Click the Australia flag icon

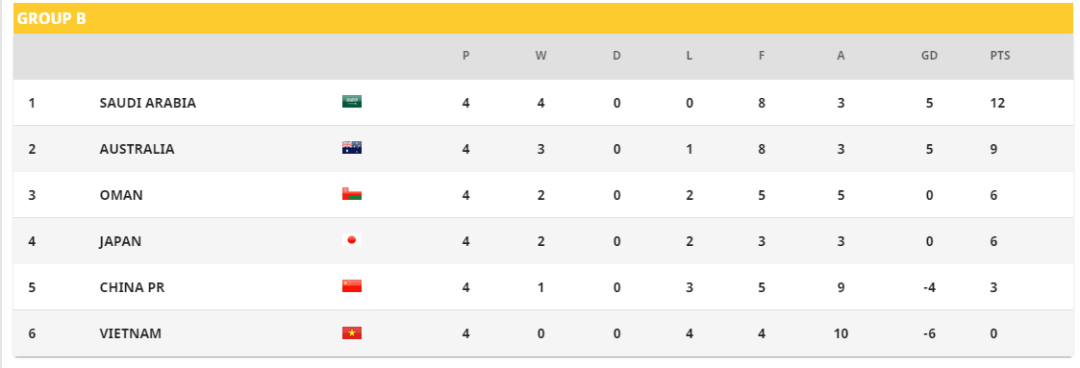click(352, 148)
